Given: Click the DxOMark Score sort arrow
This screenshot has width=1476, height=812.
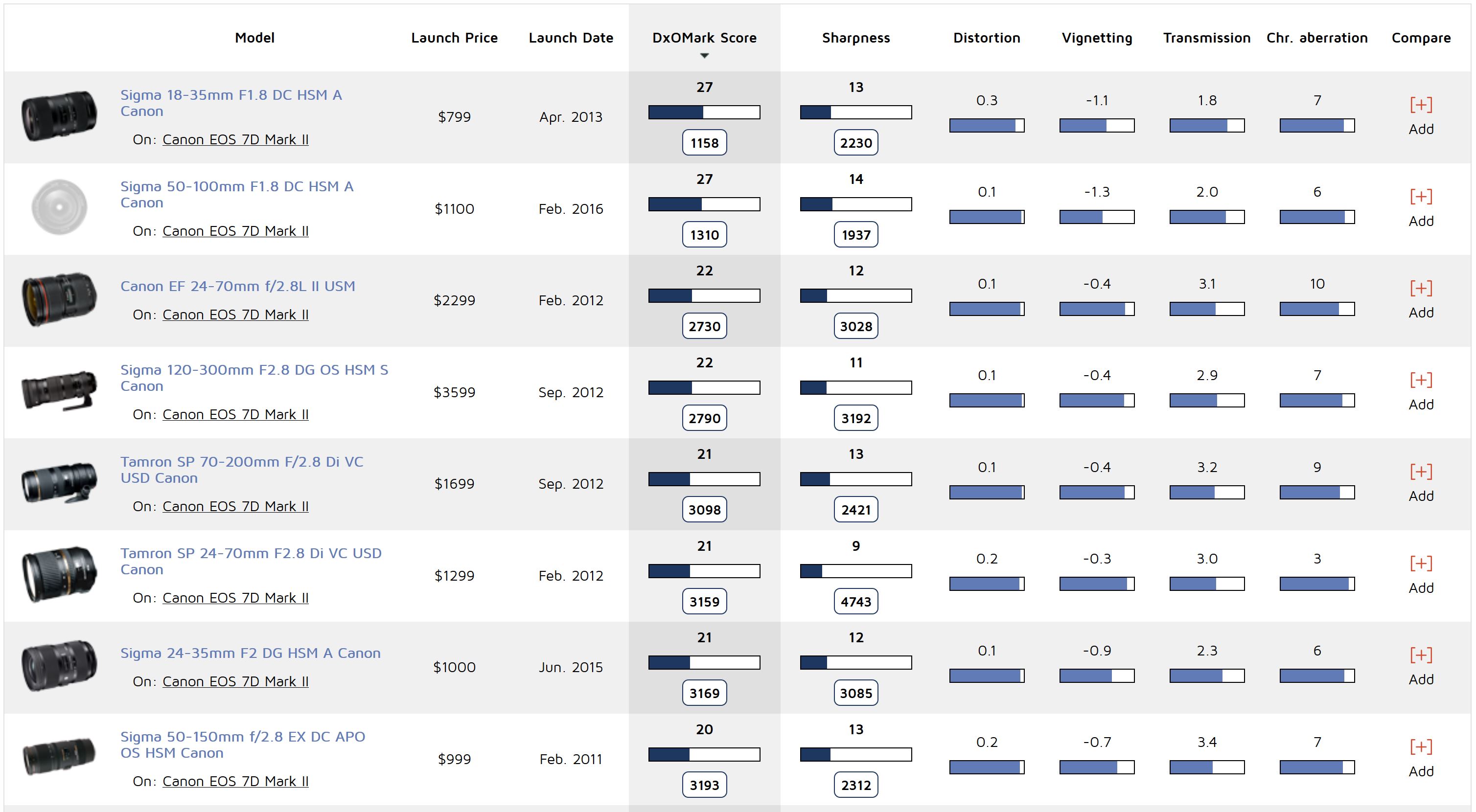Looking at the screenshot, I should (704, 56).
